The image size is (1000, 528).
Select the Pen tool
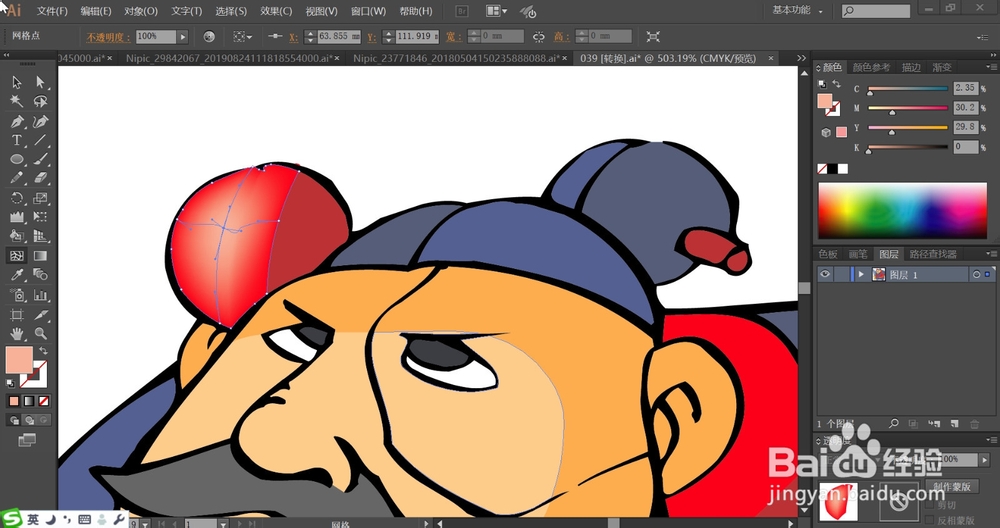click(17, 121)
